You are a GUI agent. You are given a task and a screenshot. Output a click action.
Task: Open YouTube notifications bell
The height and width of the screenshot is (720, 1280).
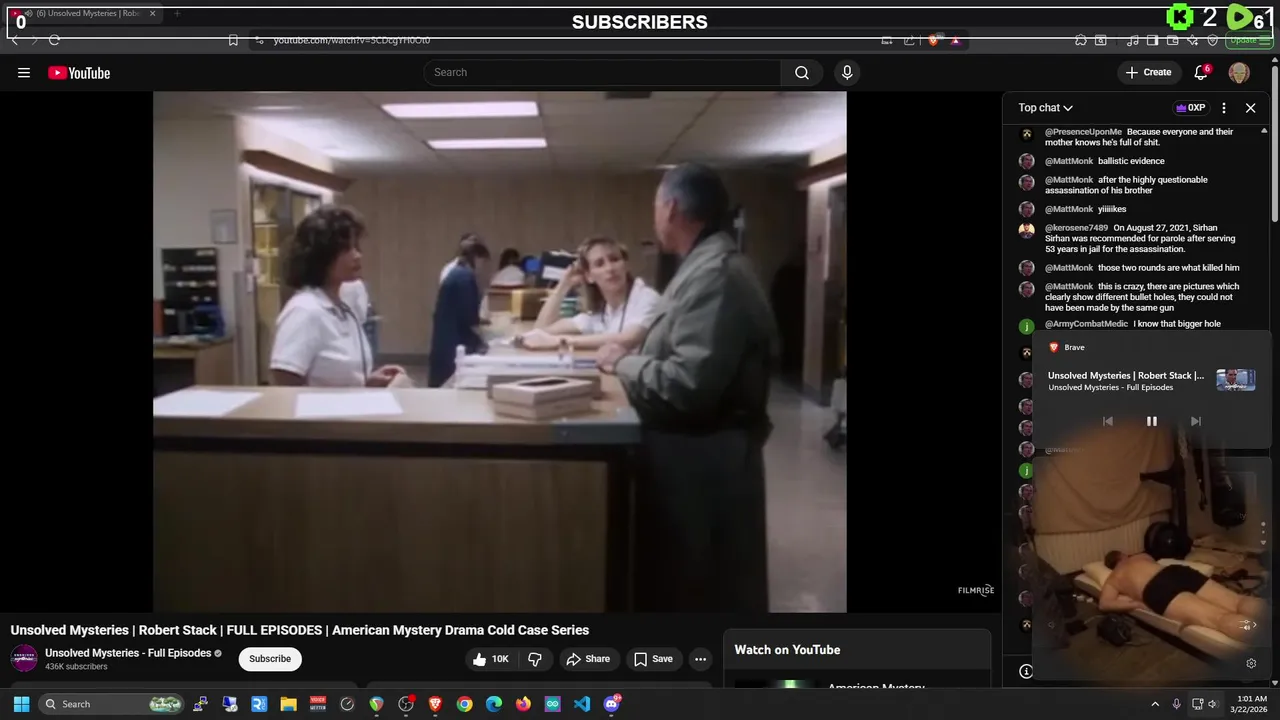[1202, 72]
